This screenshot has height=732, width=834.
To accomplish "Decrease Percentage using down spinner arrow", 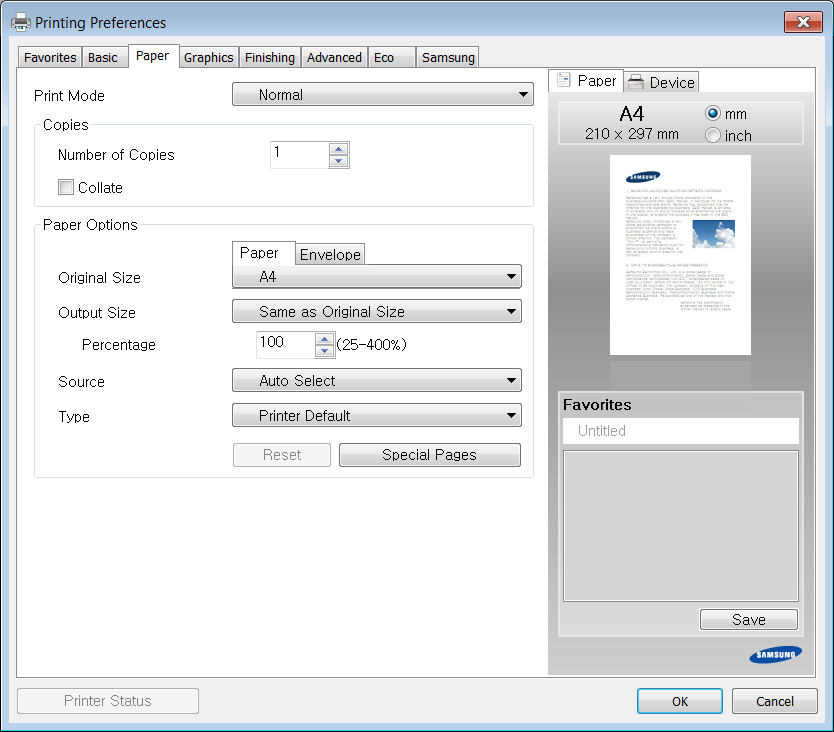I will (x=324, y=351).
